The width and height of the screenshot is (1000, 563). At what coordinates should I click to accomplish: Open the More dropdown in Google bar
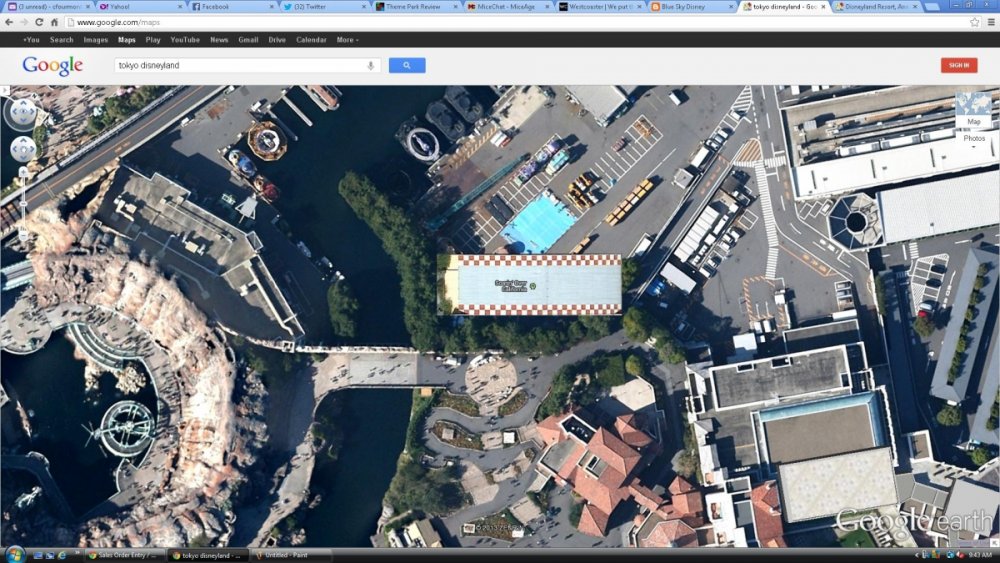click(347, 40)
